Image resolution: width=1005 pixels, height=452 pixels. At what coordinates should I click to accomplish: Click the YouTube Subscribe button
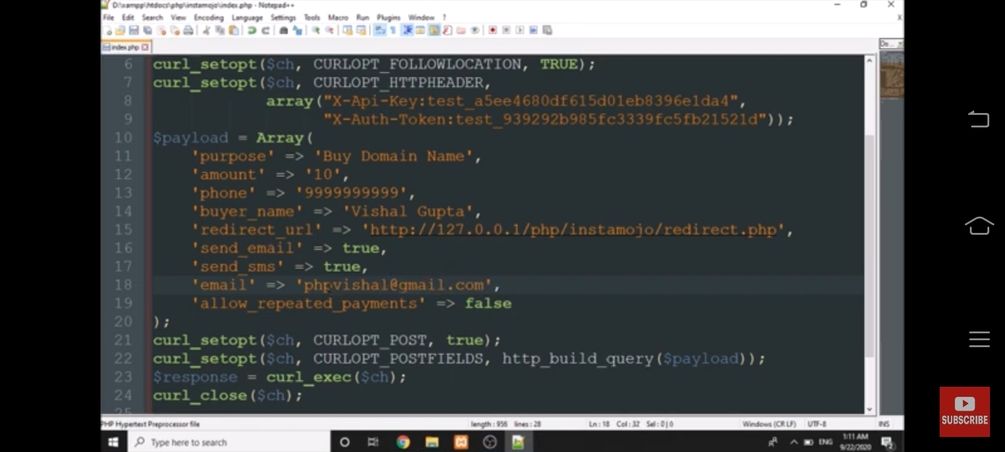pyautogui.click(x=965, y=412)
